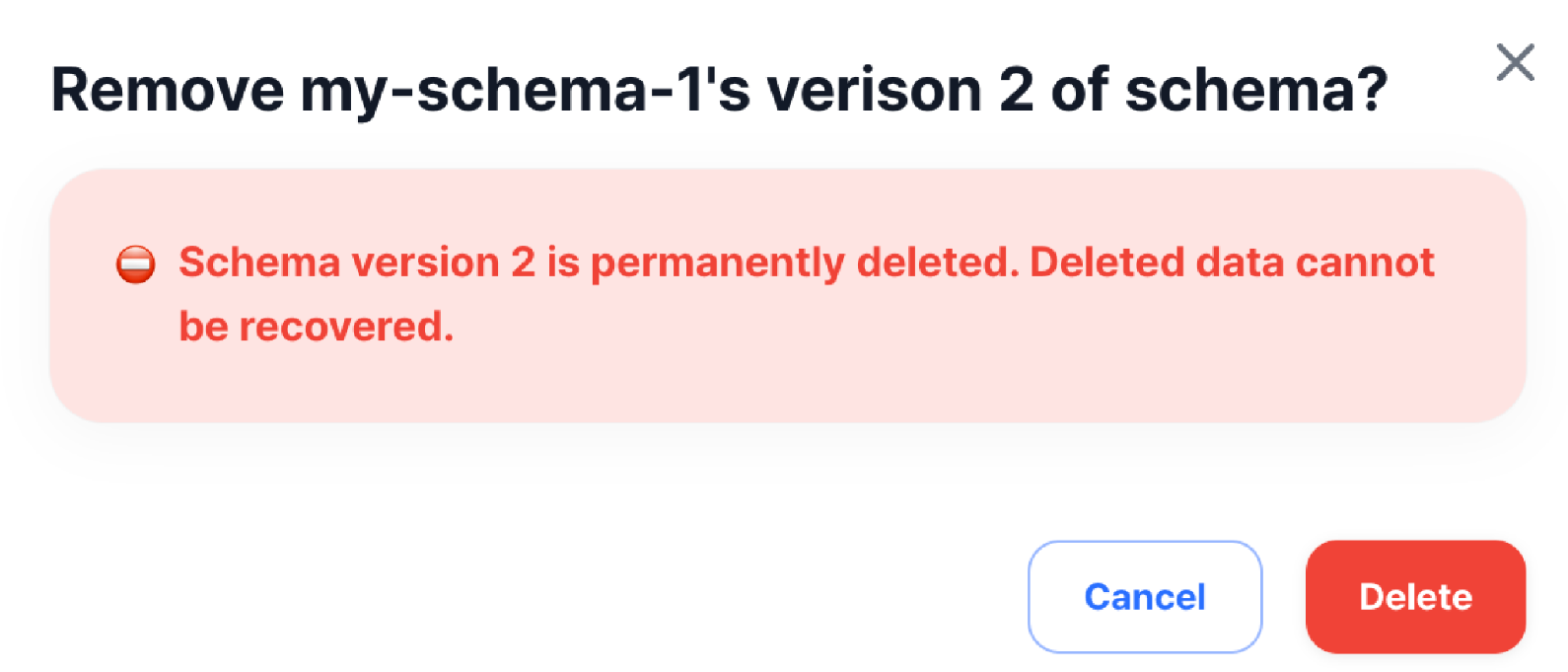Tap the dismiss X above the Delete button
Screen dimensions: 1568x672
pos(1515,62)
